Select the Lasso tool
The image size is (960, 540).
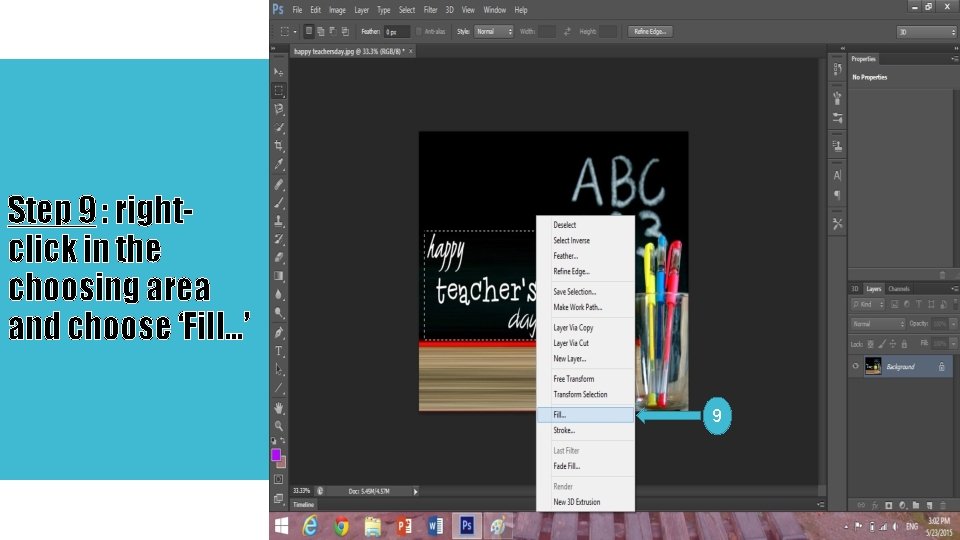click(x=279, y=108)
